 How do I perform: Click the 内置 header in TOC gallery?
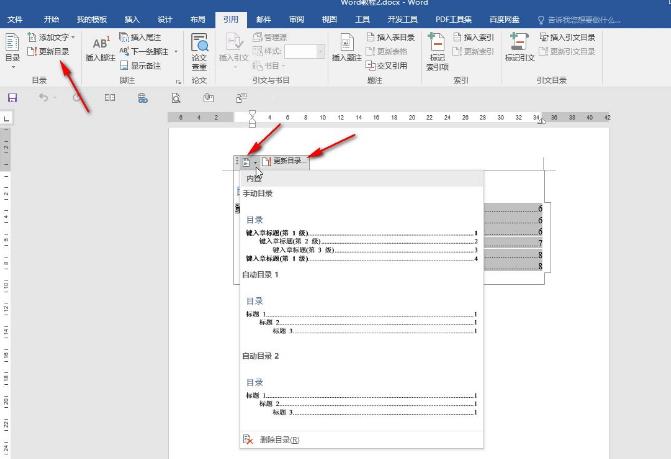(362, 179)
